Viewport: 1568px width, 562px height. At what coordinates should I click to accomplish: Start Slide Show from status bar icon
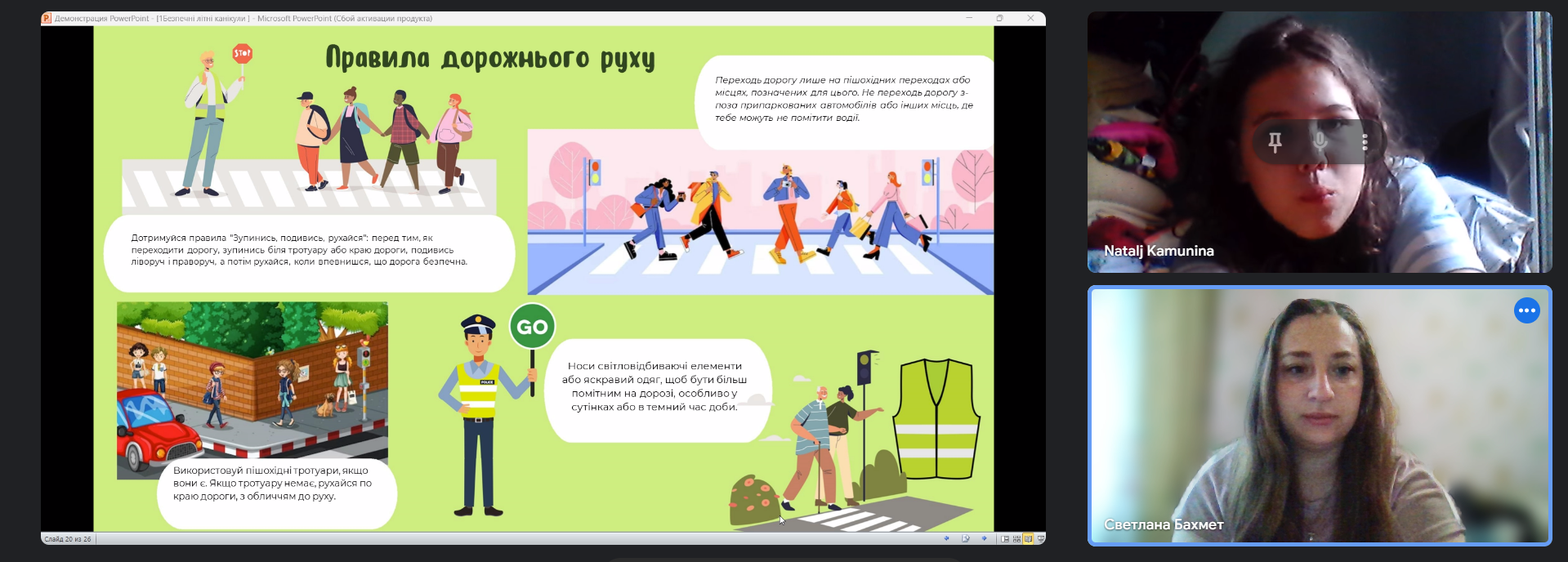[x=1040, y=538]
